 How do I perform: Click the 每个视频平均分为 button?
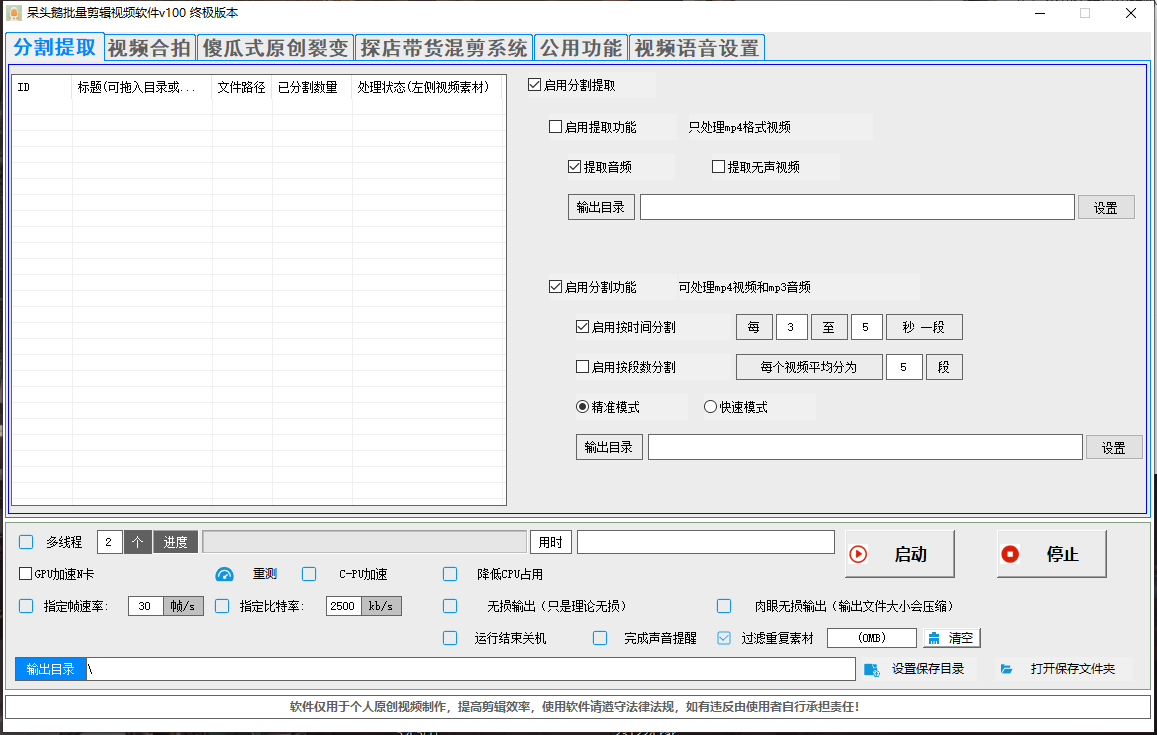tap(809, 367)
